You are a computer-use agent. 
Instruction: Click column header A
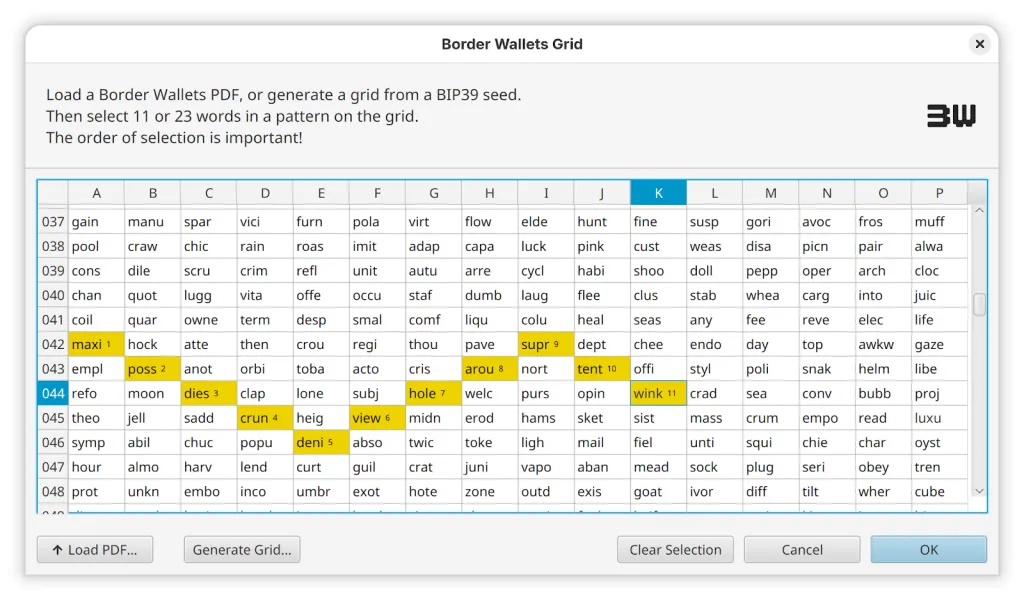coord(96,193)
